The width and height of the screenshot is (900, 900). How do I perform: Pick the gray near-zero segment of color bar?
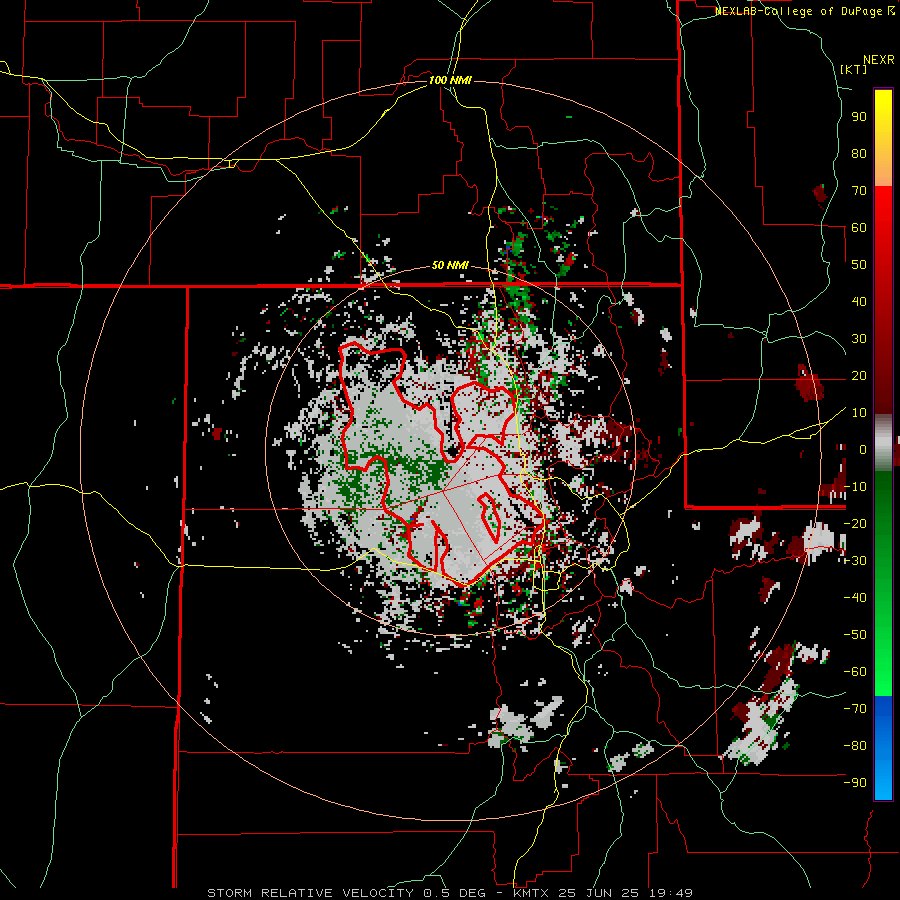coord(883,442)
